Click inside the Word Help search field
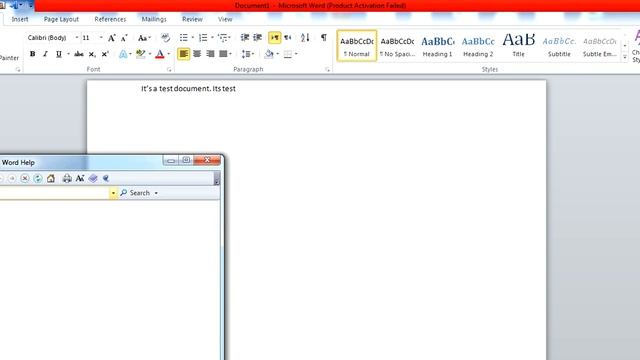 pos(54,193)
